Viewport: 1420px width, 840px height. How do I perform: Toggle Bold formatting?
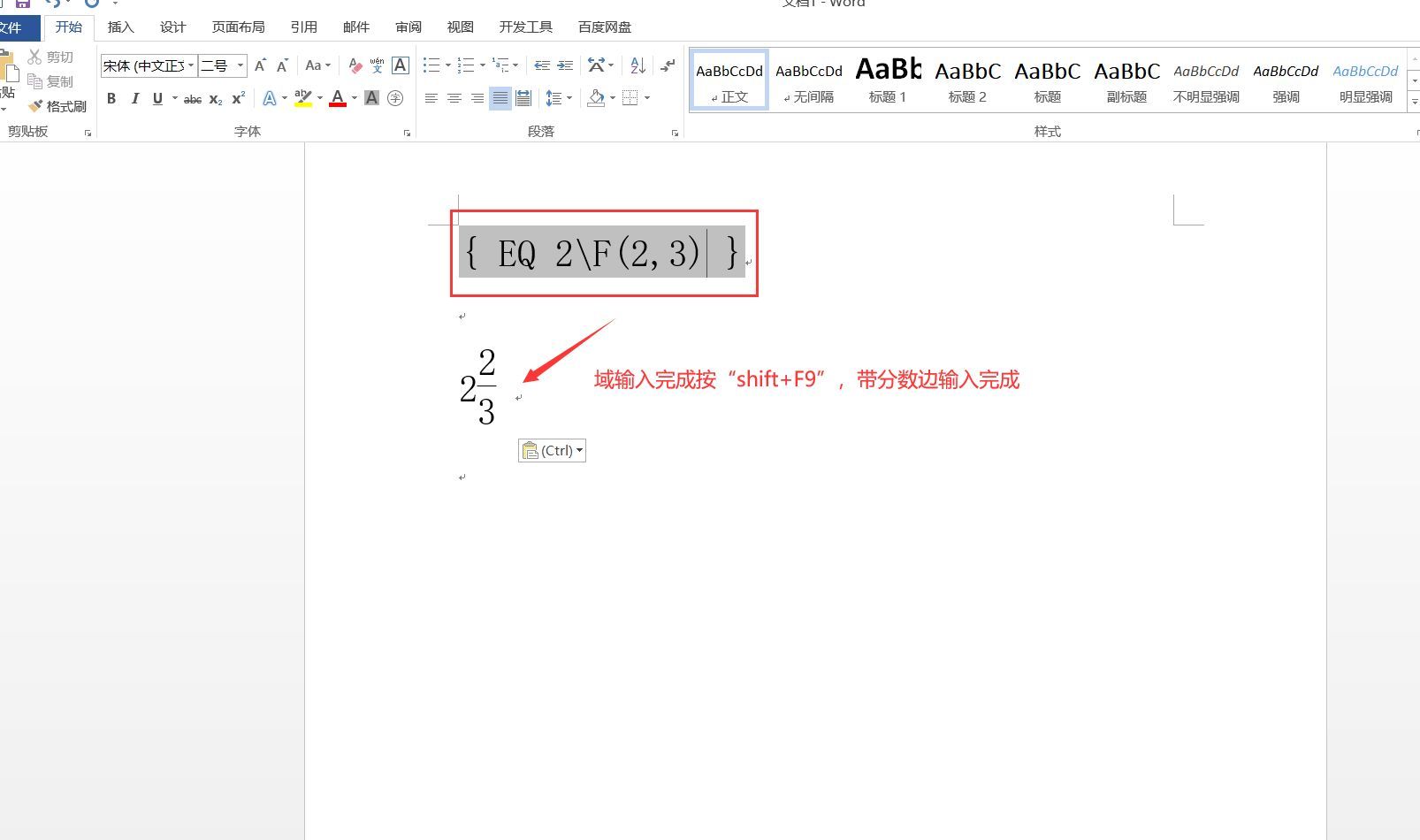(x=111, y=98)
